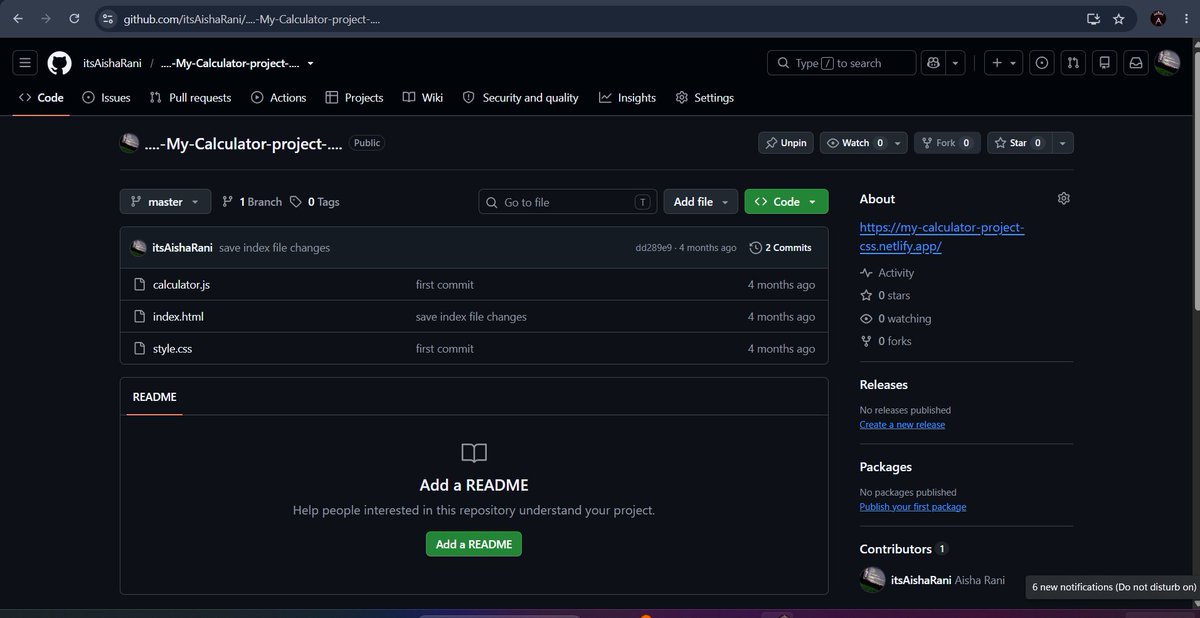The width and height of the screenshot is (1200, 618).
Task: Open the create new plus dropdown
Action: pos(1002,63)
